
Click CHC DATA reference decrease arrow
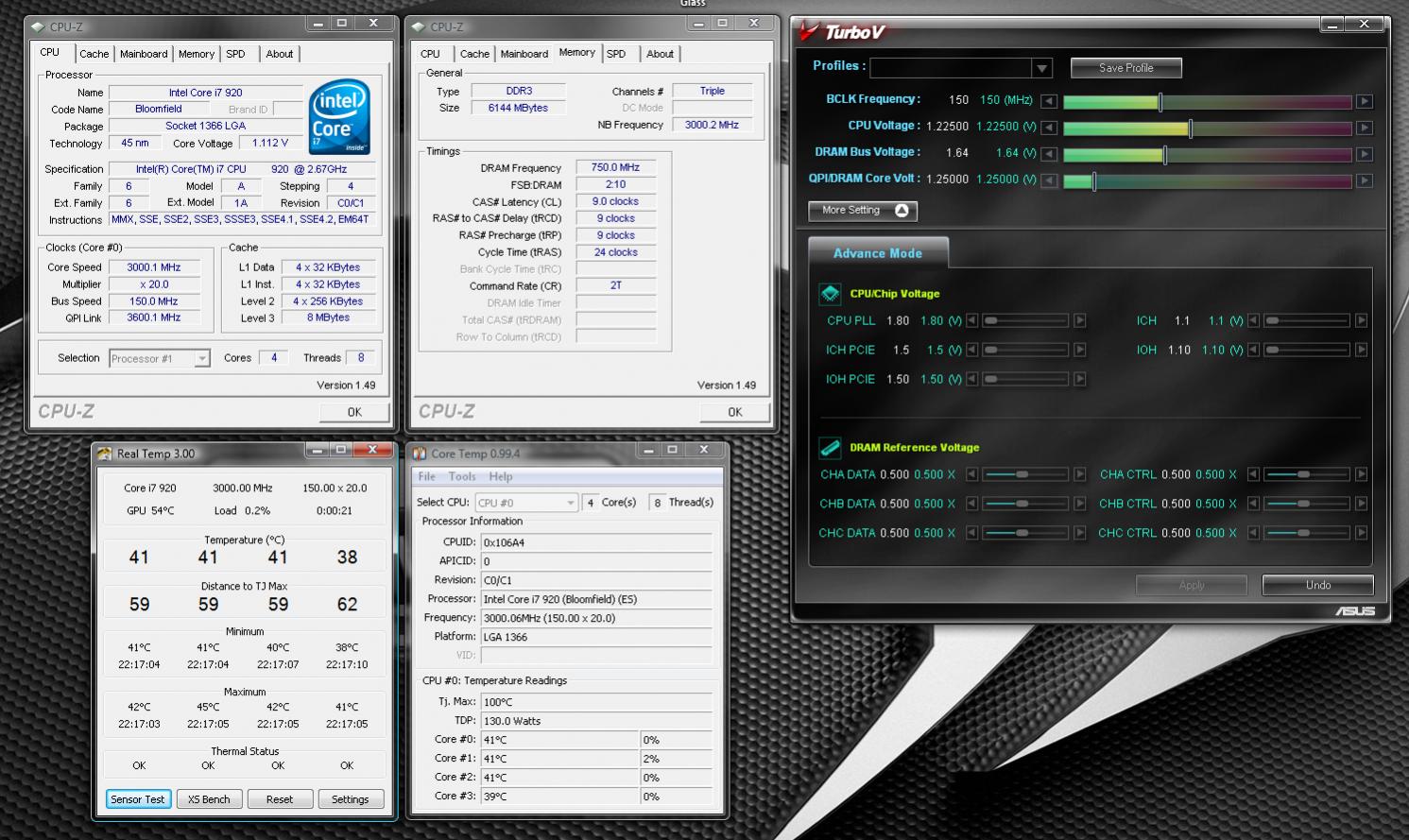971,534
